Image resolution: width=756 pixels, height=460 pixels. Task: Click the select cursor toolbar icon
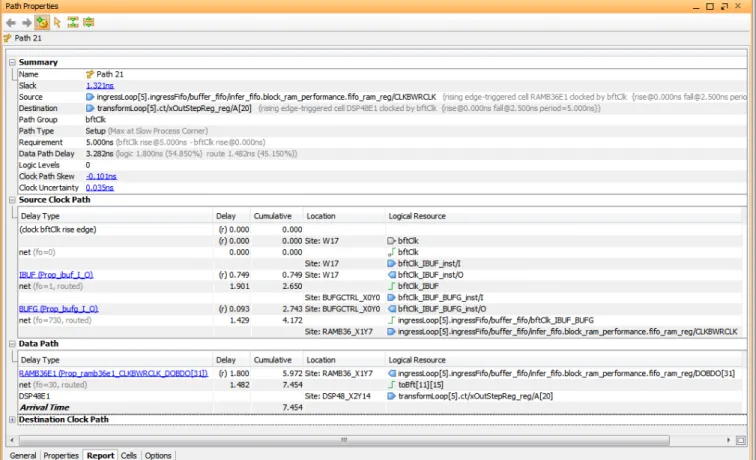coord(57,22)
